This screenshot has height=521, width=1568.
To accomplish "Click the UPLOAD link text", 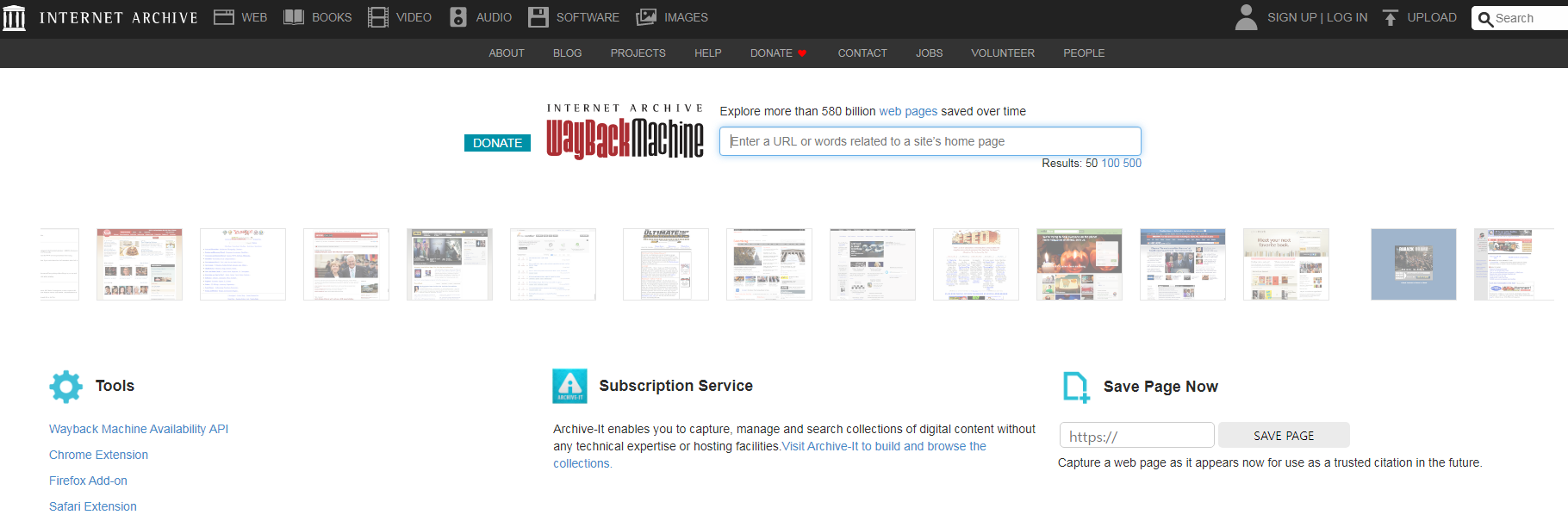I will click(x=1432, y=17).
